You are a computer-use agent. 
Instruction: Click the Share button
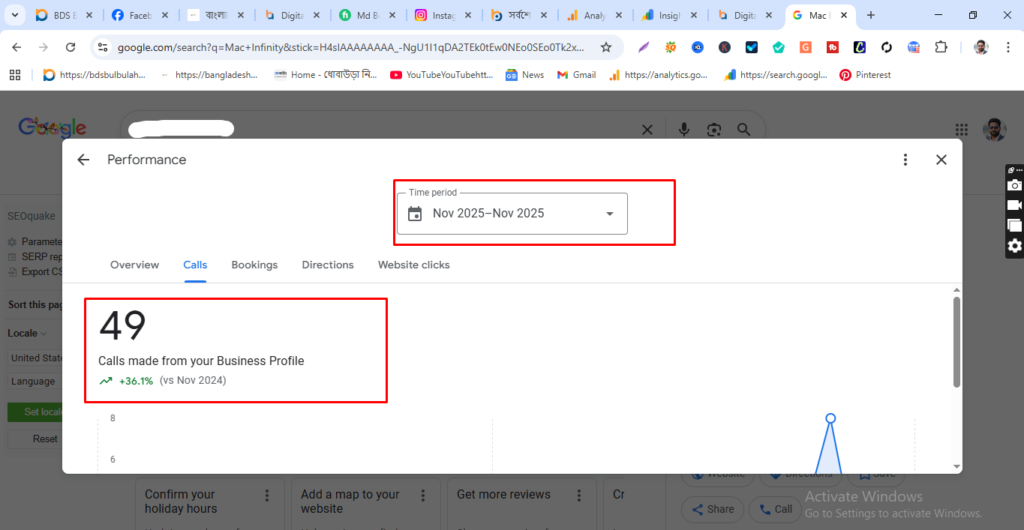[x=712, y=509]
